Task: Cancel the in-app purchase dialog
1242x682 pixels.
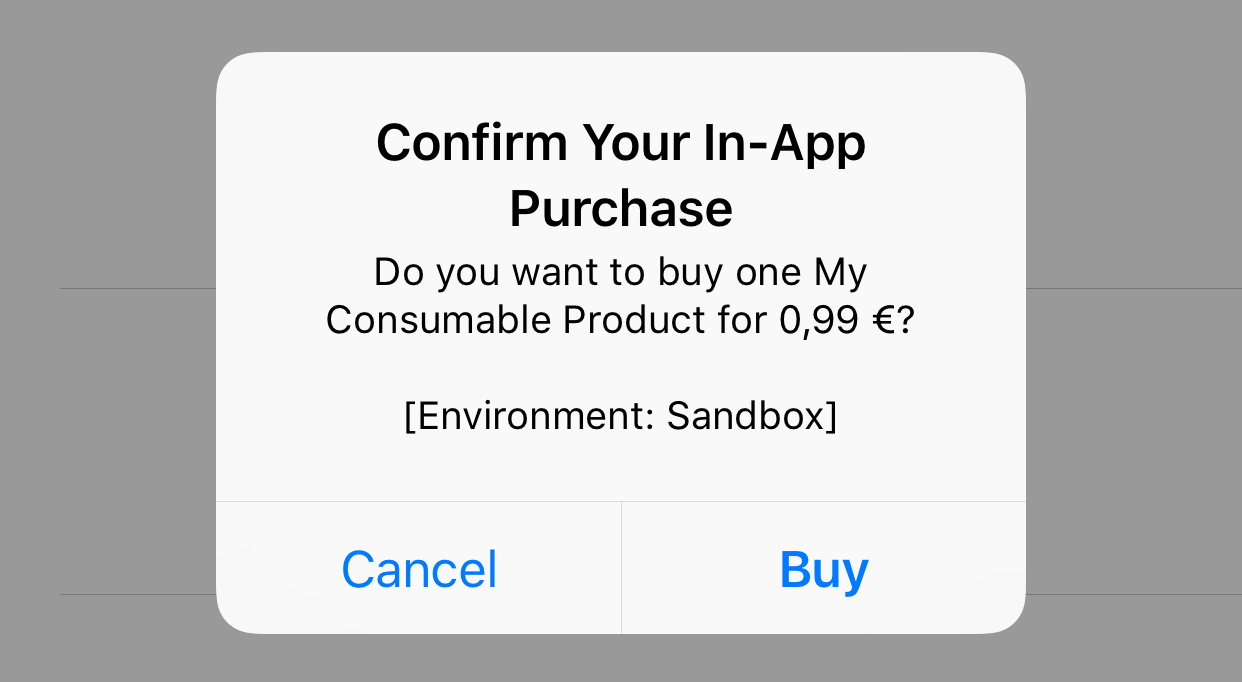Action: 419,568
